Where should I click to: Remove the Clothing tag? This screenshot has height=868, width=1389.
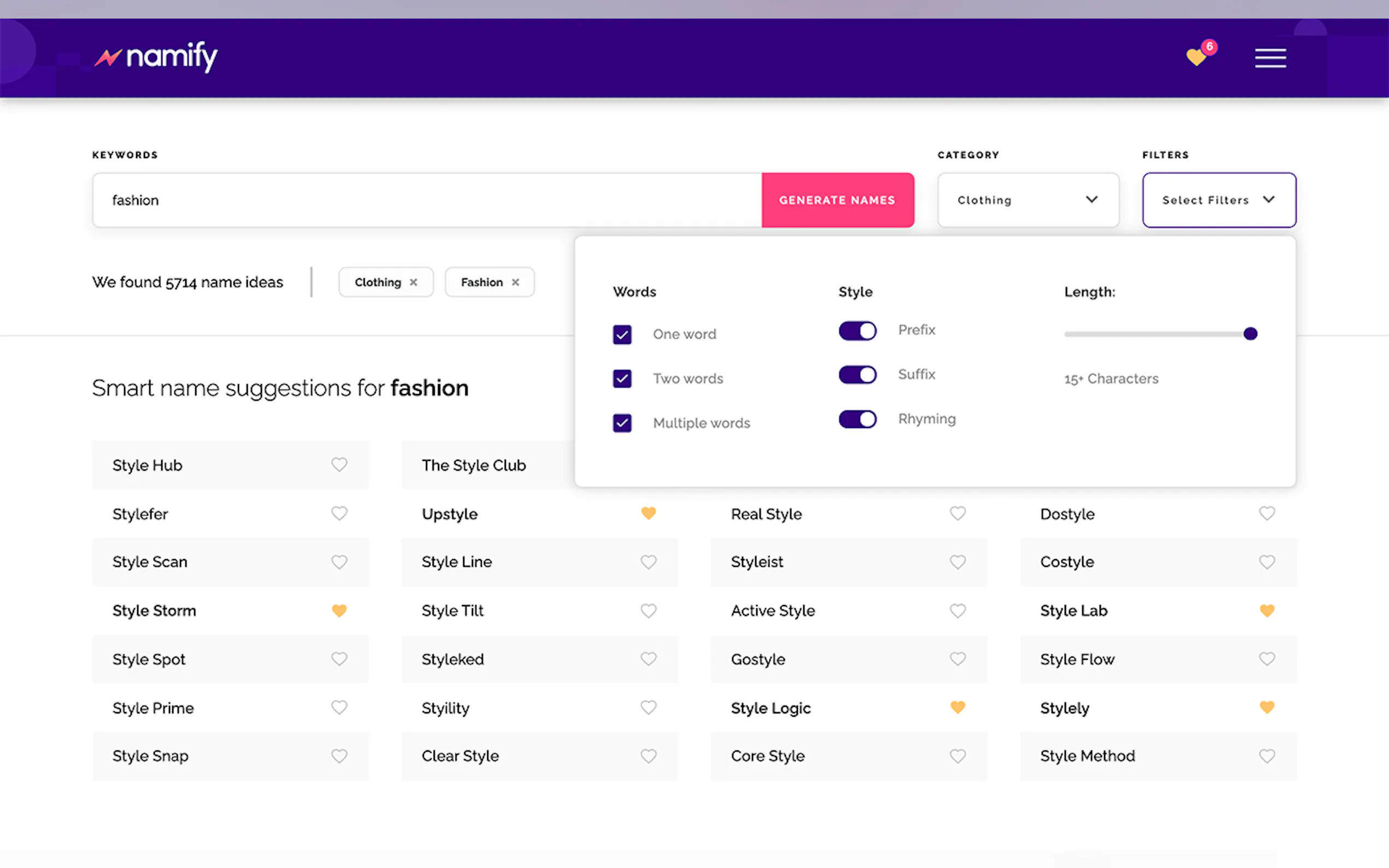[413, 282]
